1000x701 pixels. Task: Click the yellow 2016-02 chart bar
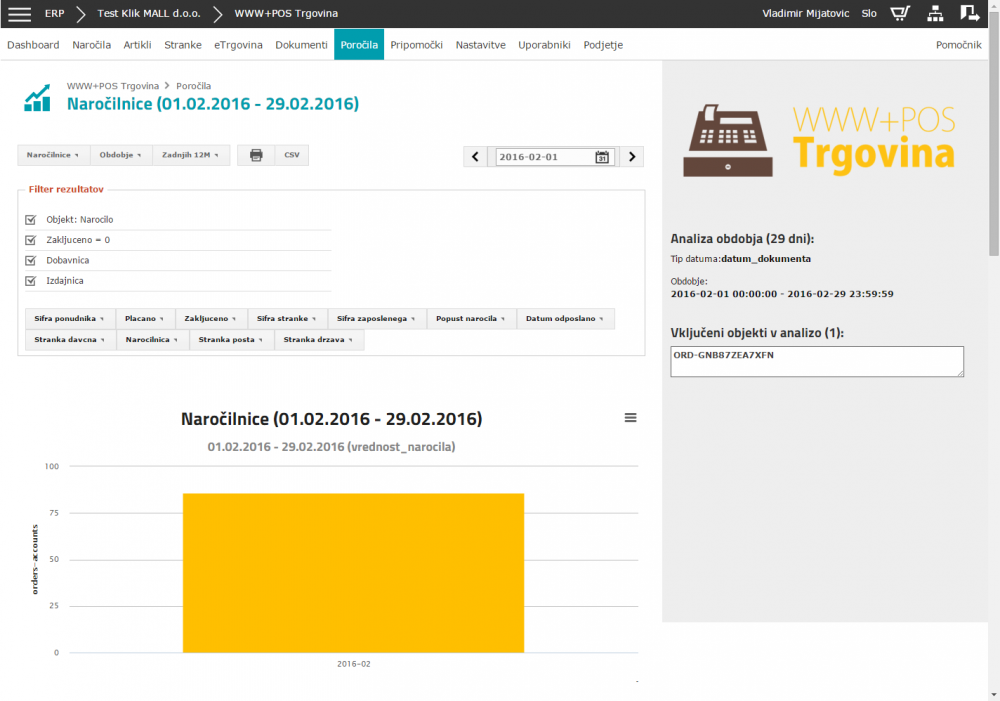pyautogui.click(x=353, y=572)
